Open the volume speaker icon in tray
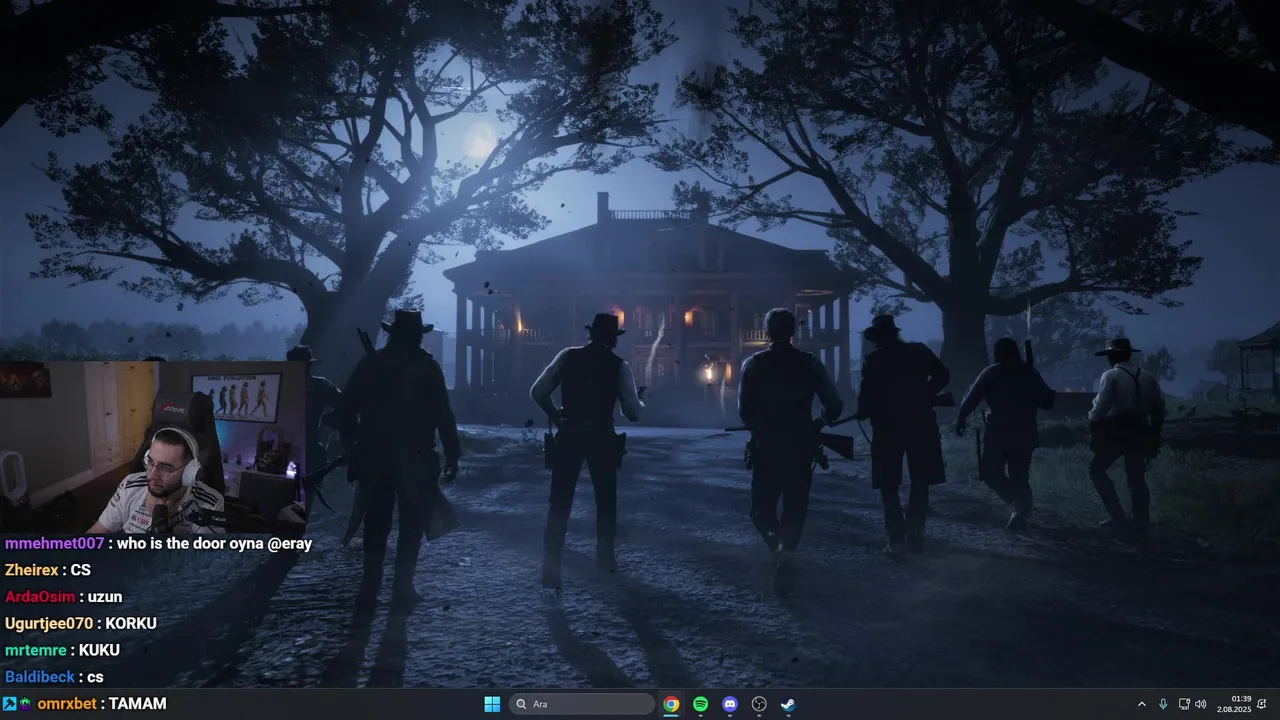This screenshot has height=720, width=1280. click(1200, 704)
